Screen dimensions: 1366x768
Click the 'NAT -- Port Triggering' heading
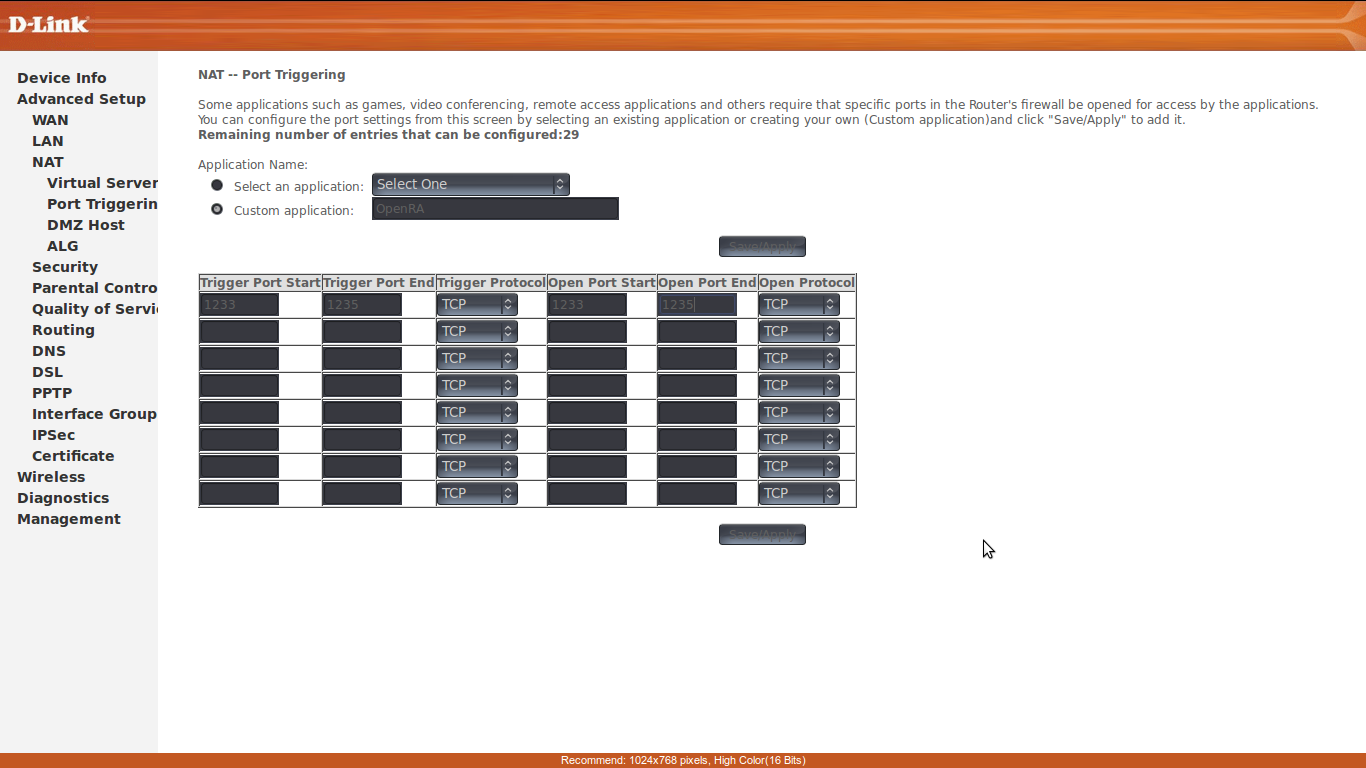point(271,75)
